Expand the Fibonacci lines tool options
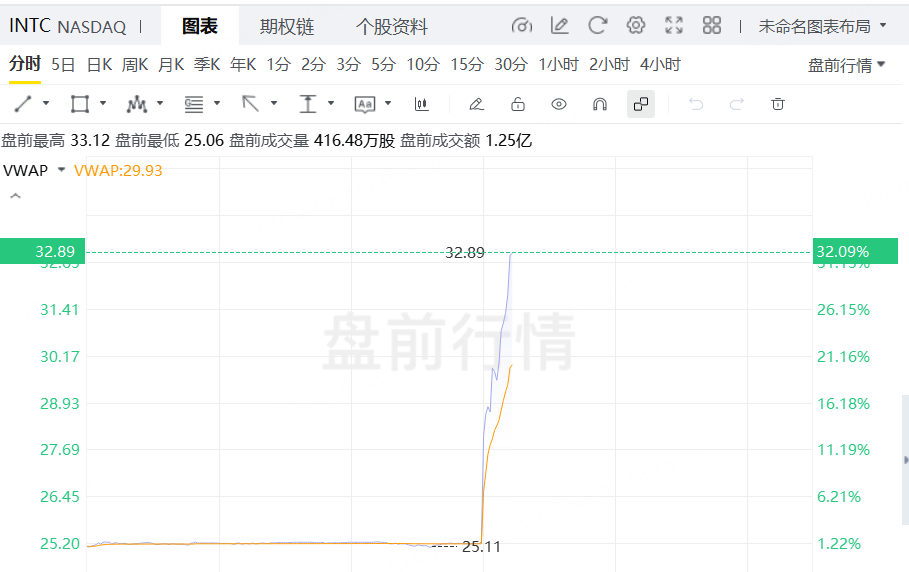Screen dimensions: 909x572 (x=217, y=104)
